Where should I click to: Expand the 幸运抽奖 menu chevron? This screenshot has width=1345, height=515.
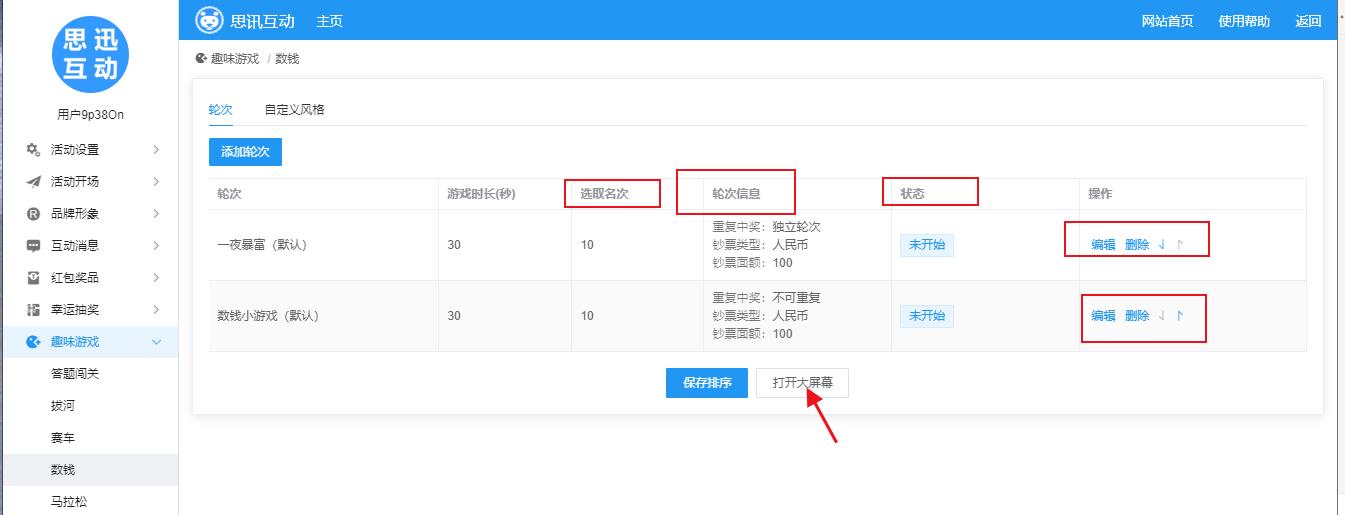pyautogui.click(x=156, y=310)
